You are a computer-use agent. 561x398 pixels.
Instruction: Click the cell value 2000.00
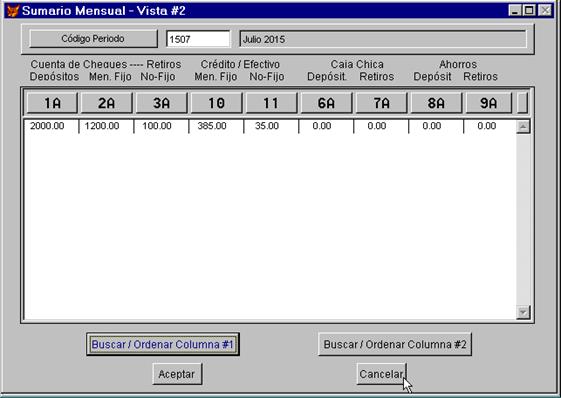[47, 126]
